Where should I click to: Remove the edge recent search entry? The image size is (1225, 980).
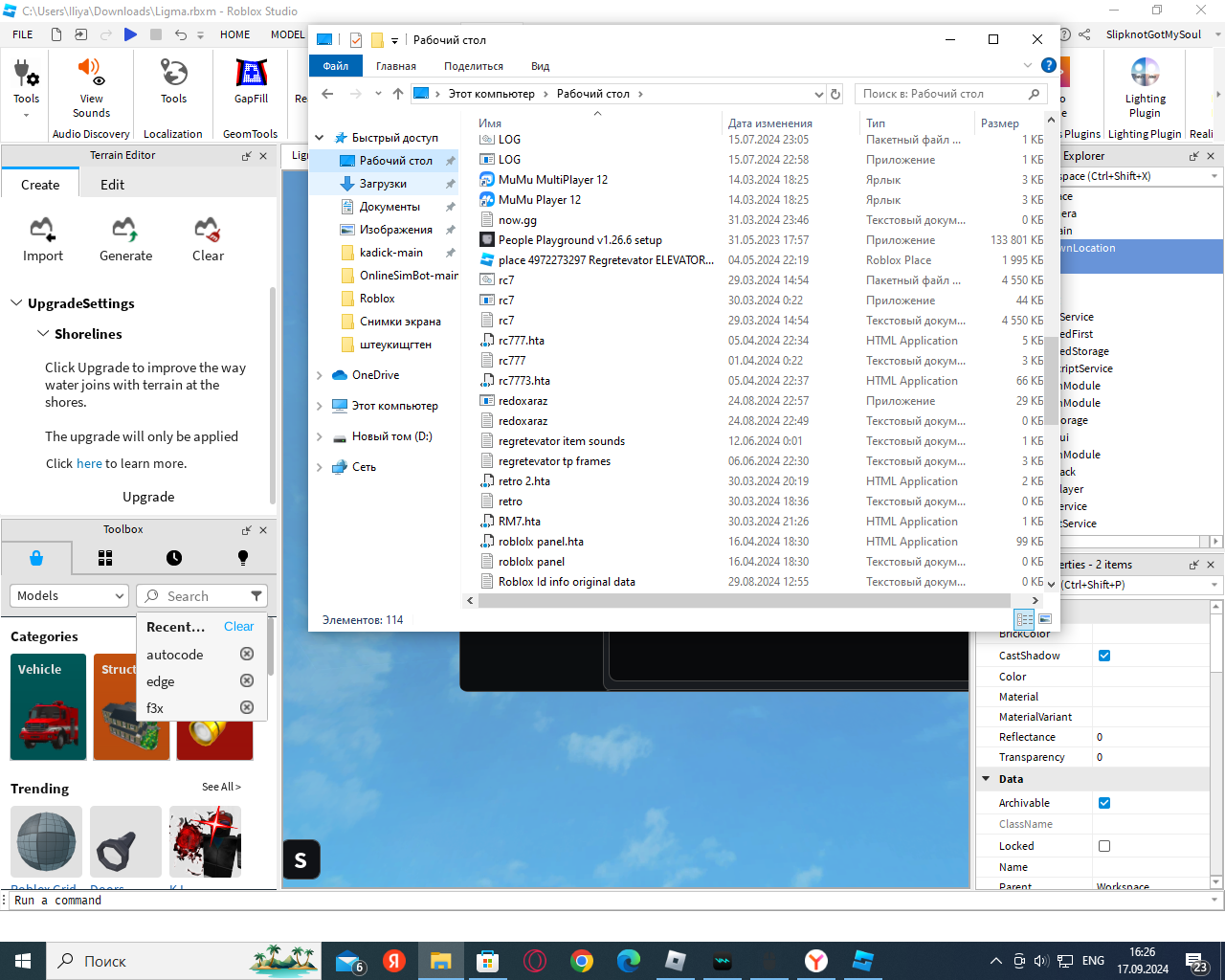247,680
